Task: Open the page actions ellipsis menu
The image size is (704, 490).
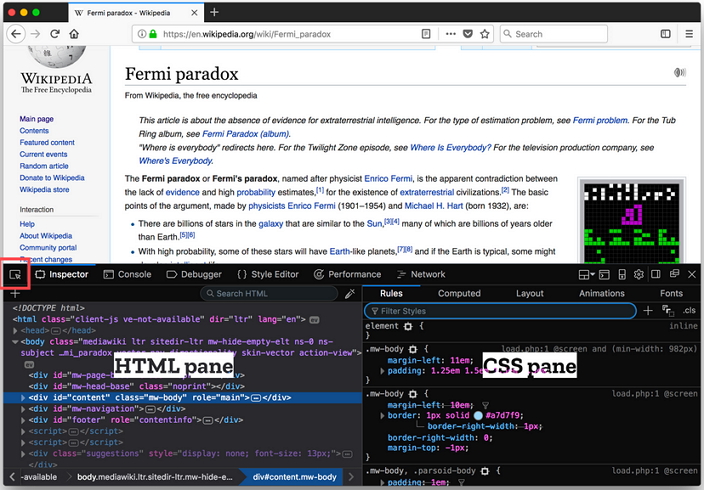Action: coord(450,34)
